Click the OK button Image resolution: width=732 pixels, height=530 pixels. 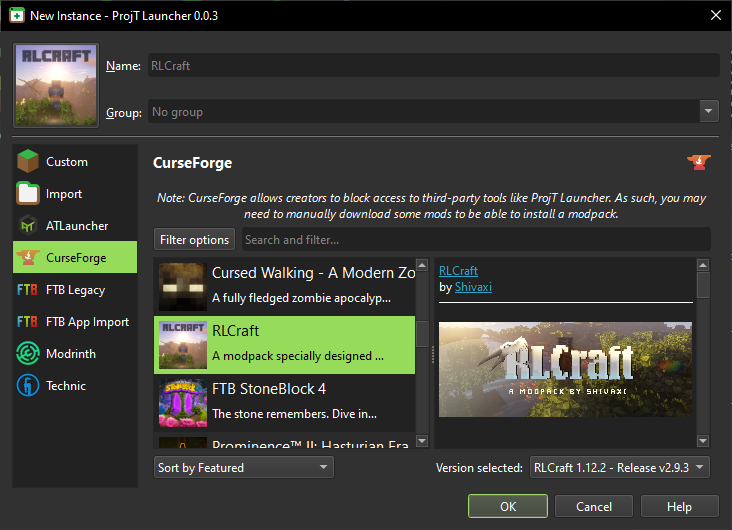click(x=508, y=506)
